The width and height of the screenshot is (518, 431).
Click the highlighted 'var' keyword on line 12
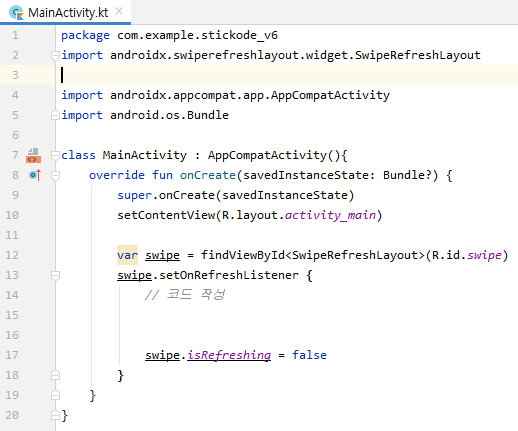(x=127, y=255)
